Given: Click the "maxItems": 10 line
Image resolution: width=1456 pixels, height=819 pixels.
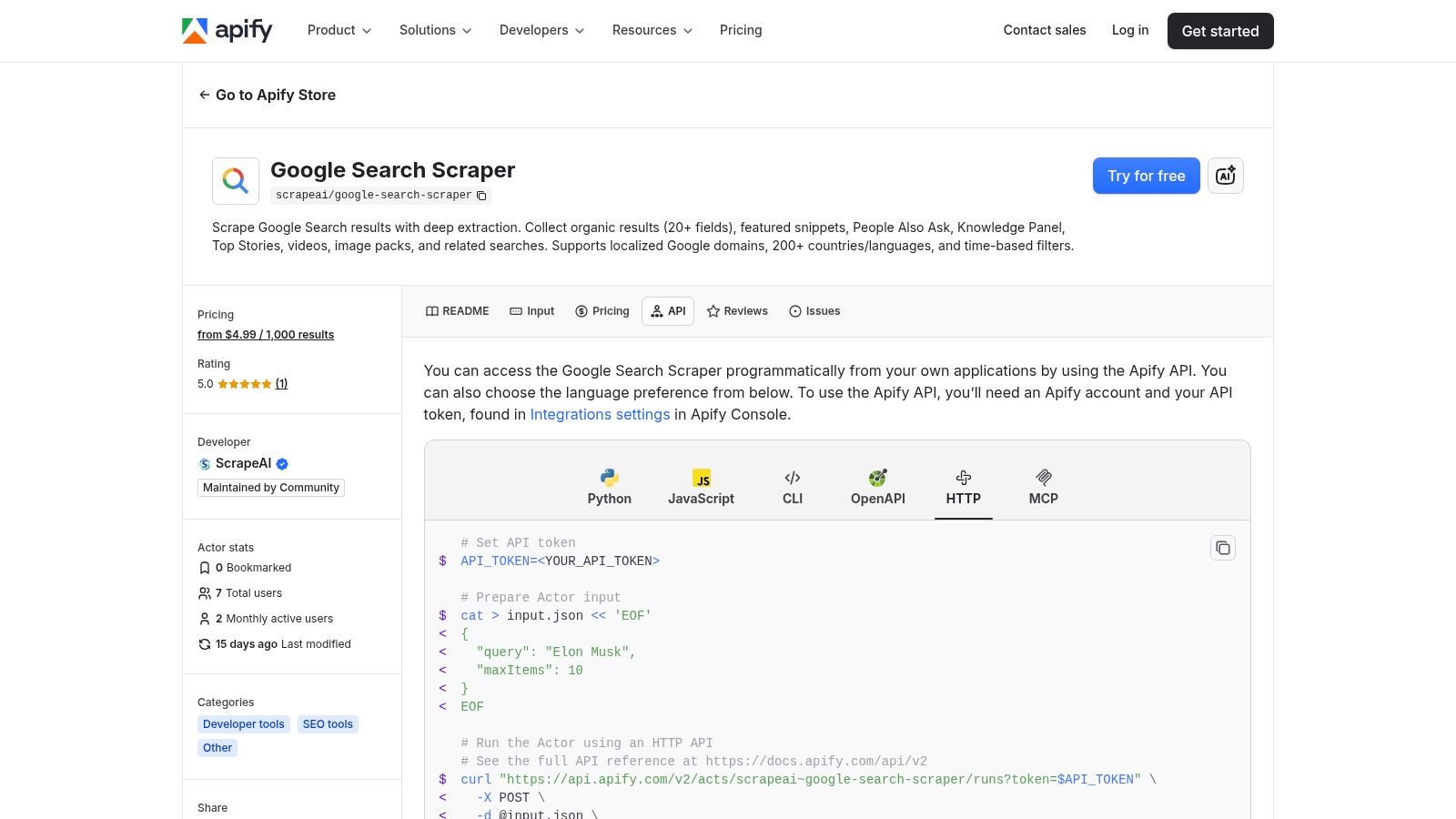Looking at the screenshot, I should pos(530,670).
